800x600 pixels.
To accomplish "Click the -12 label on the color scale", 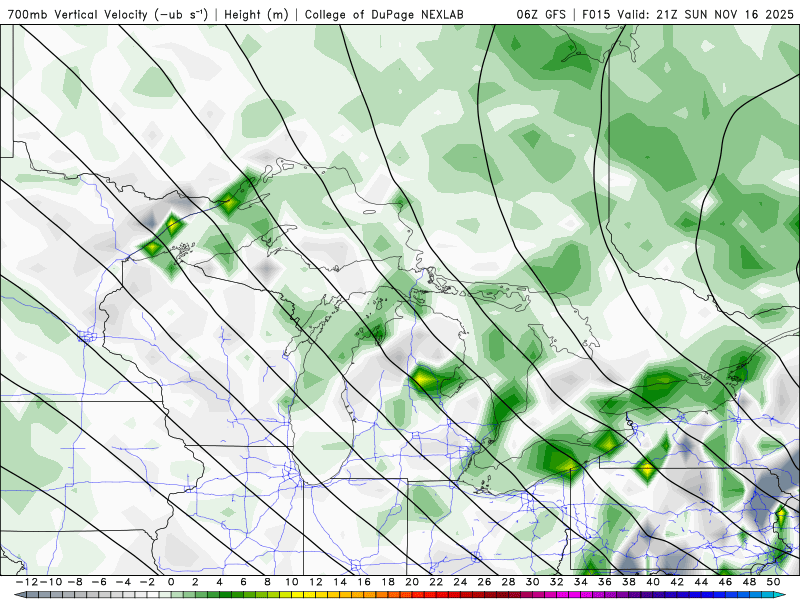I will [25, 582].
